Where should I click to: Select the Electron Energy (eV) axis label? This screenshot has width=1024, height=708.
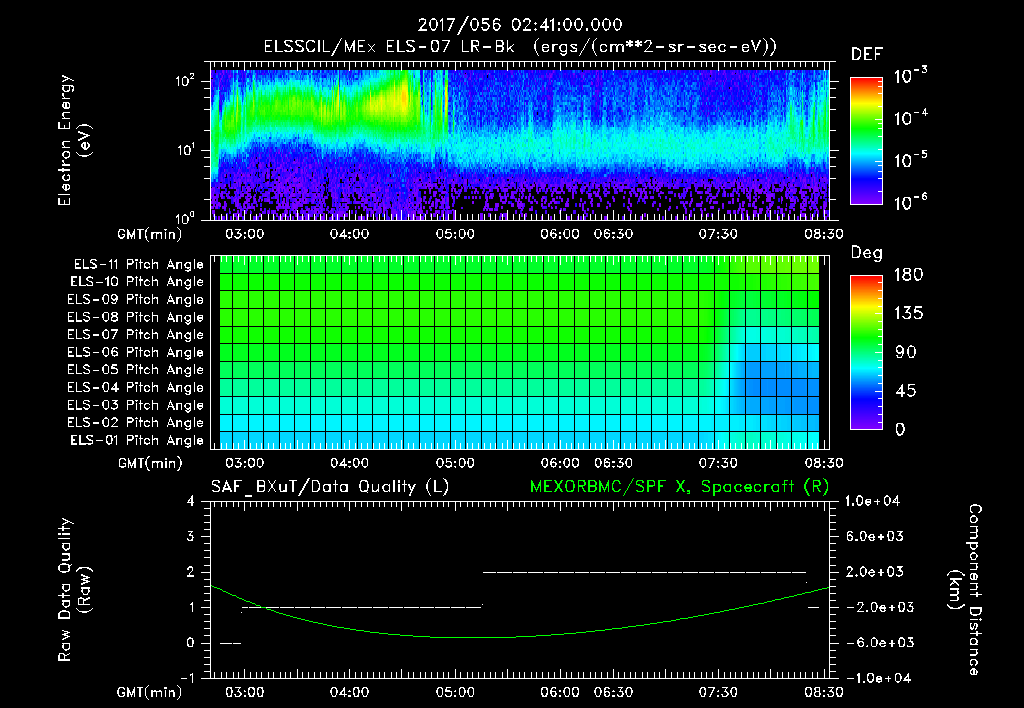click(74, 140)
